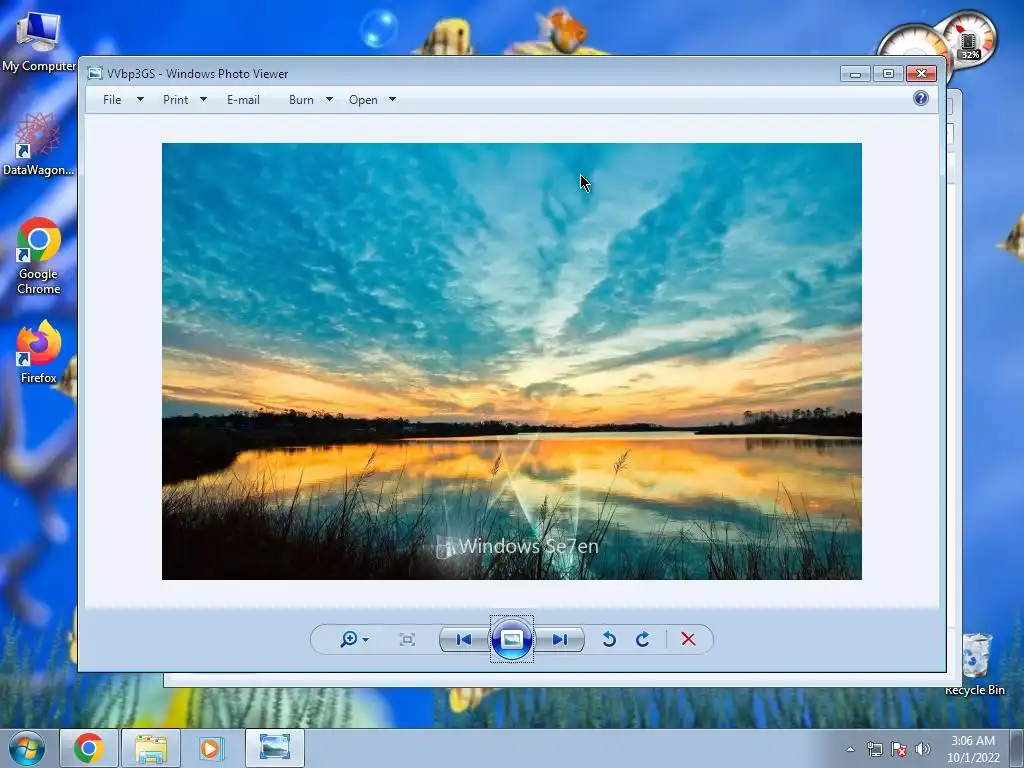Click the network tray icon
1024x768 pixels.
874,749
